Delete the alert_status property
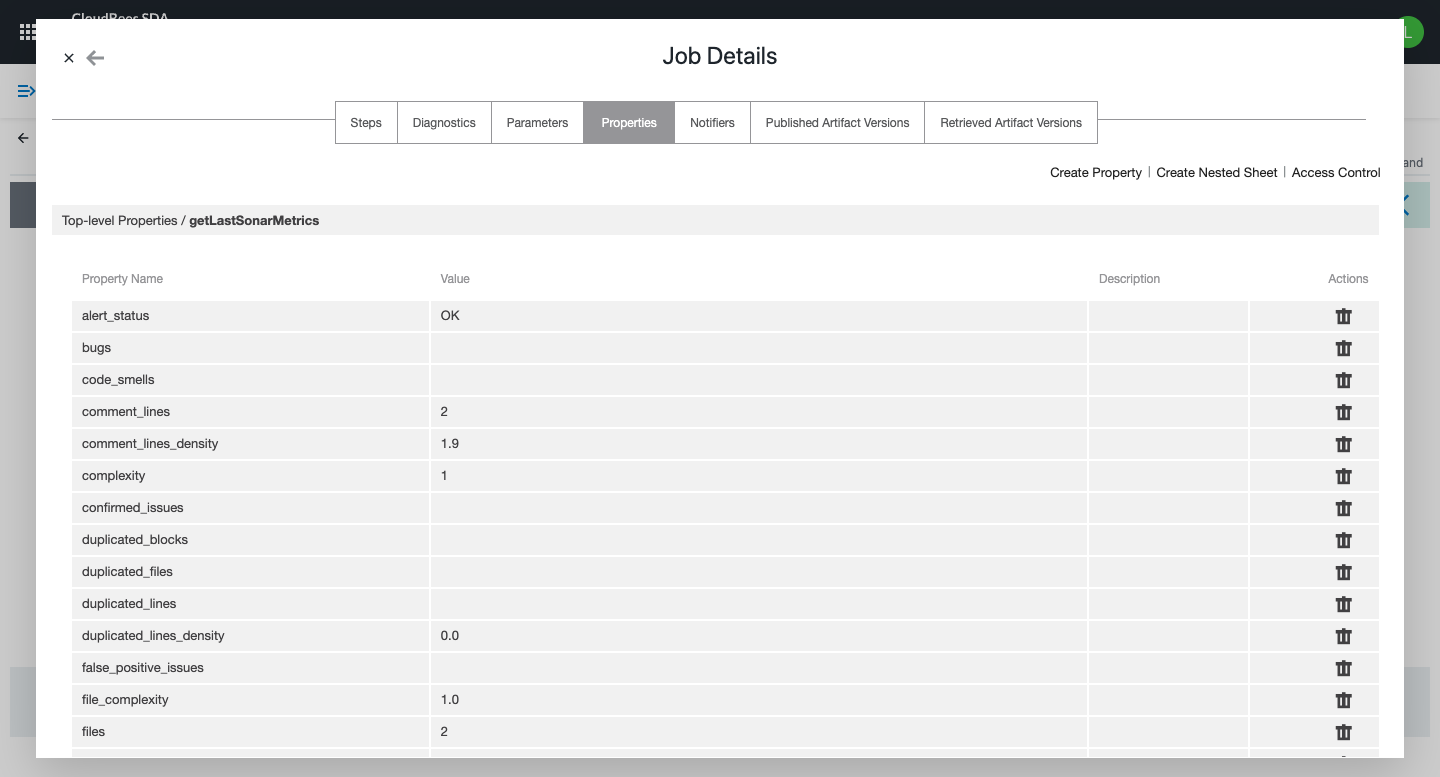 tap(1344, 316)
